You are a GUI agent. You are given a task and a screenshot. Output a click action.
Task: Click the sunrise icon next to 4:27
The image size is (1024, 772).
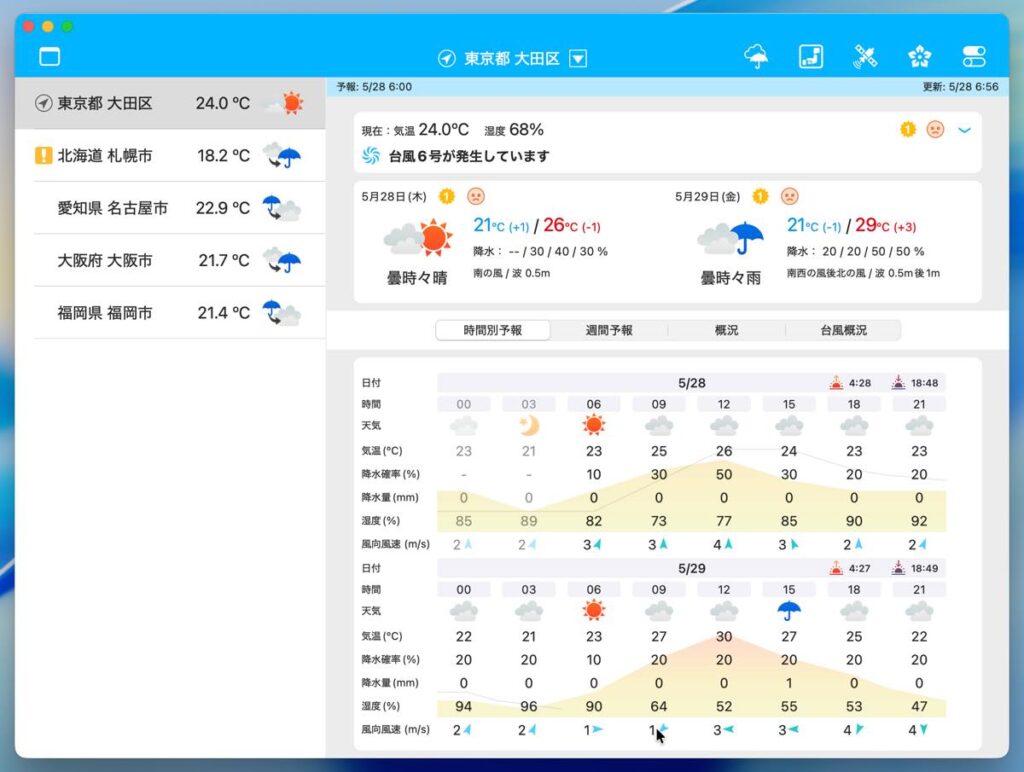coord(836,568)
